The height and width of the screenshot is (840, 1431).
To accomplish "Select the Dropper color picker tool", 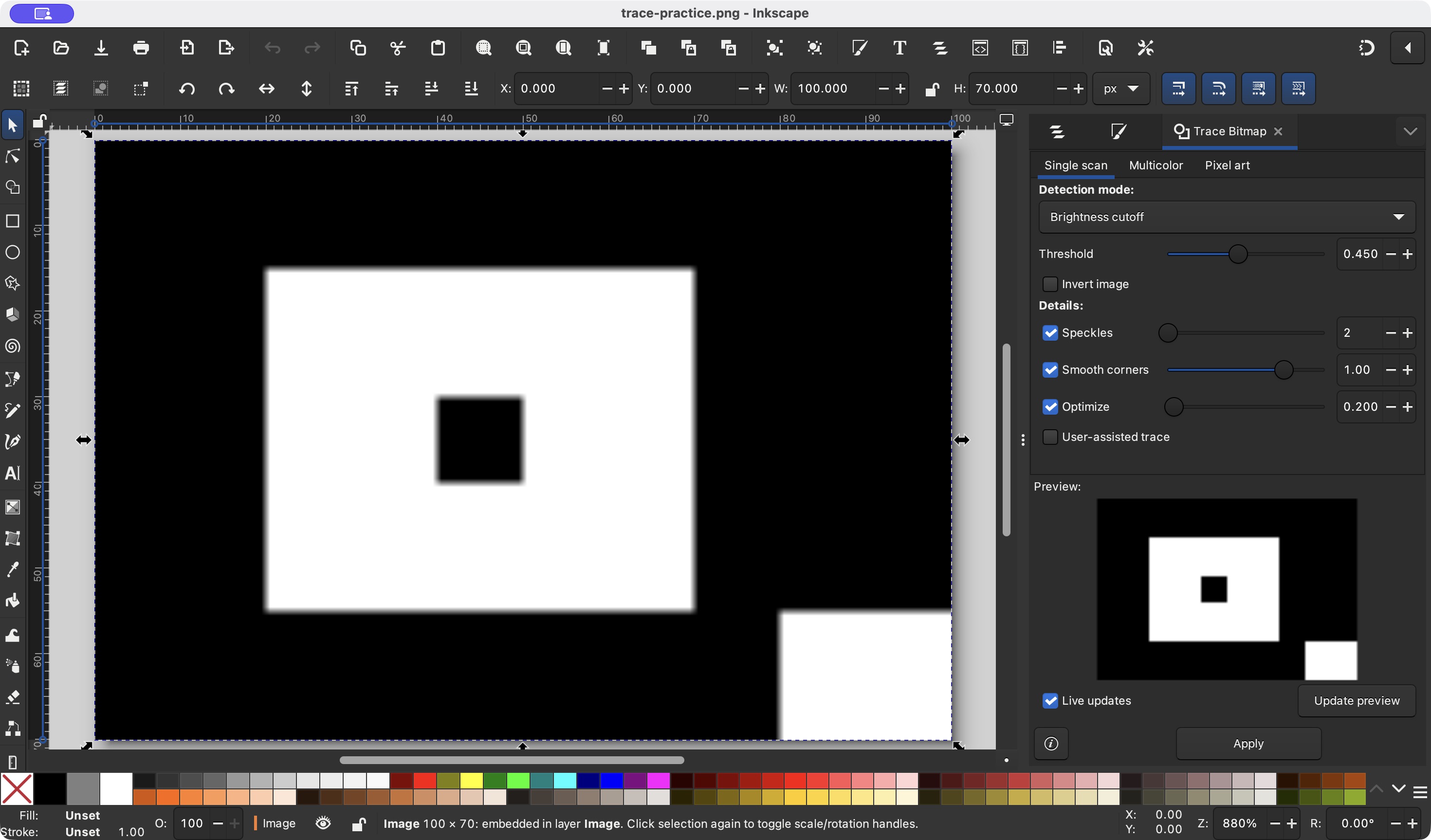I will (13, 569).
